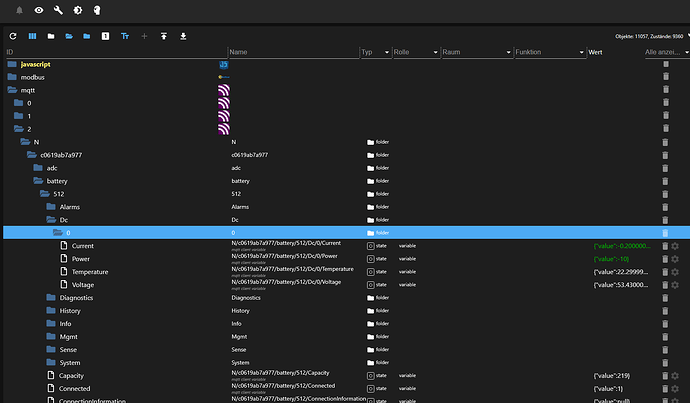Expand the adc folder
This screenshot has height=403, width=690.
tap(38, 168)
